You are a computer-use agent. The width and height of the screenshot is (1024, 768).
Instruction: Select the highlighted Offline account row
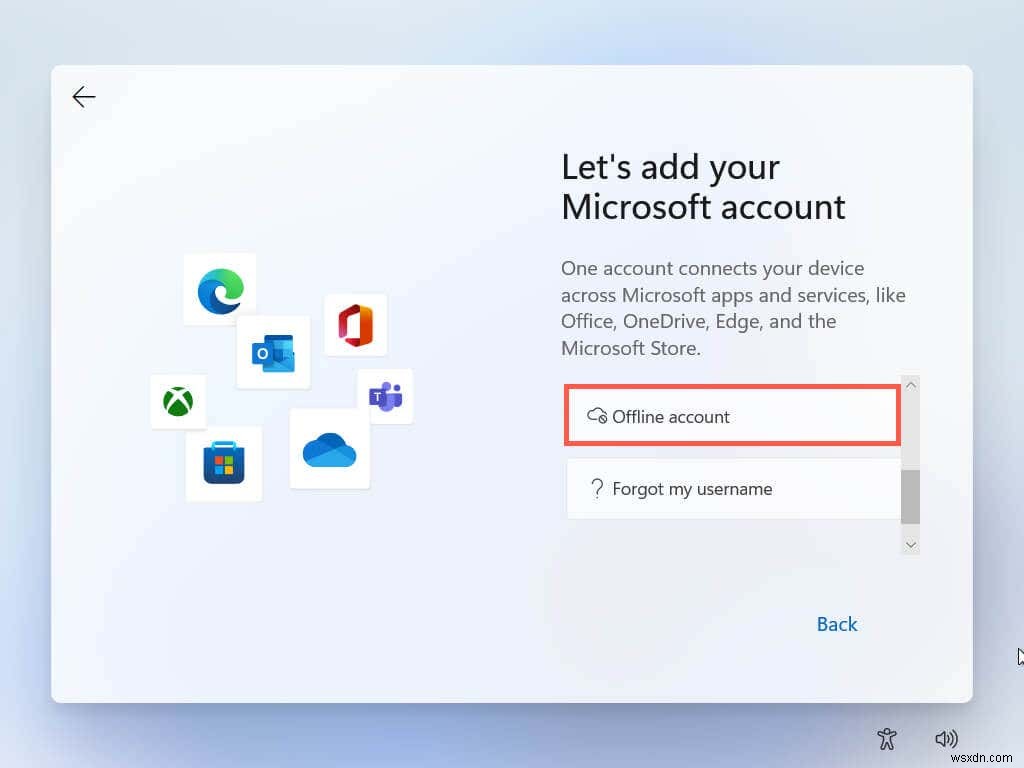[x=732, y=416]
